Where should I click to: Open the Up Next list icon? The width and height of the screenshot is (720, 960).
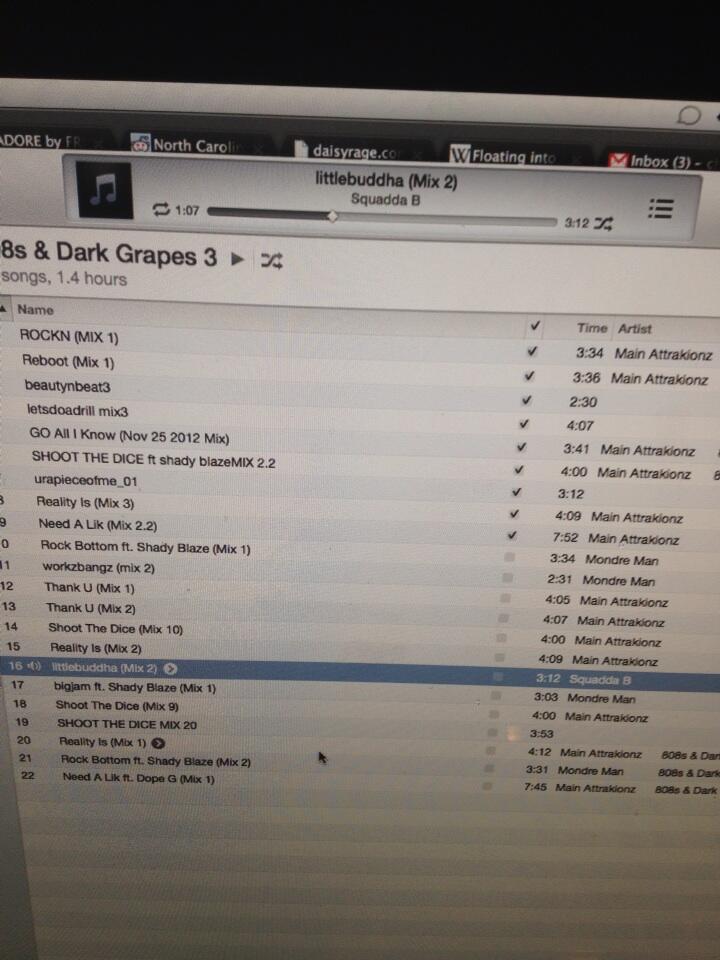[x=661, y=209]
